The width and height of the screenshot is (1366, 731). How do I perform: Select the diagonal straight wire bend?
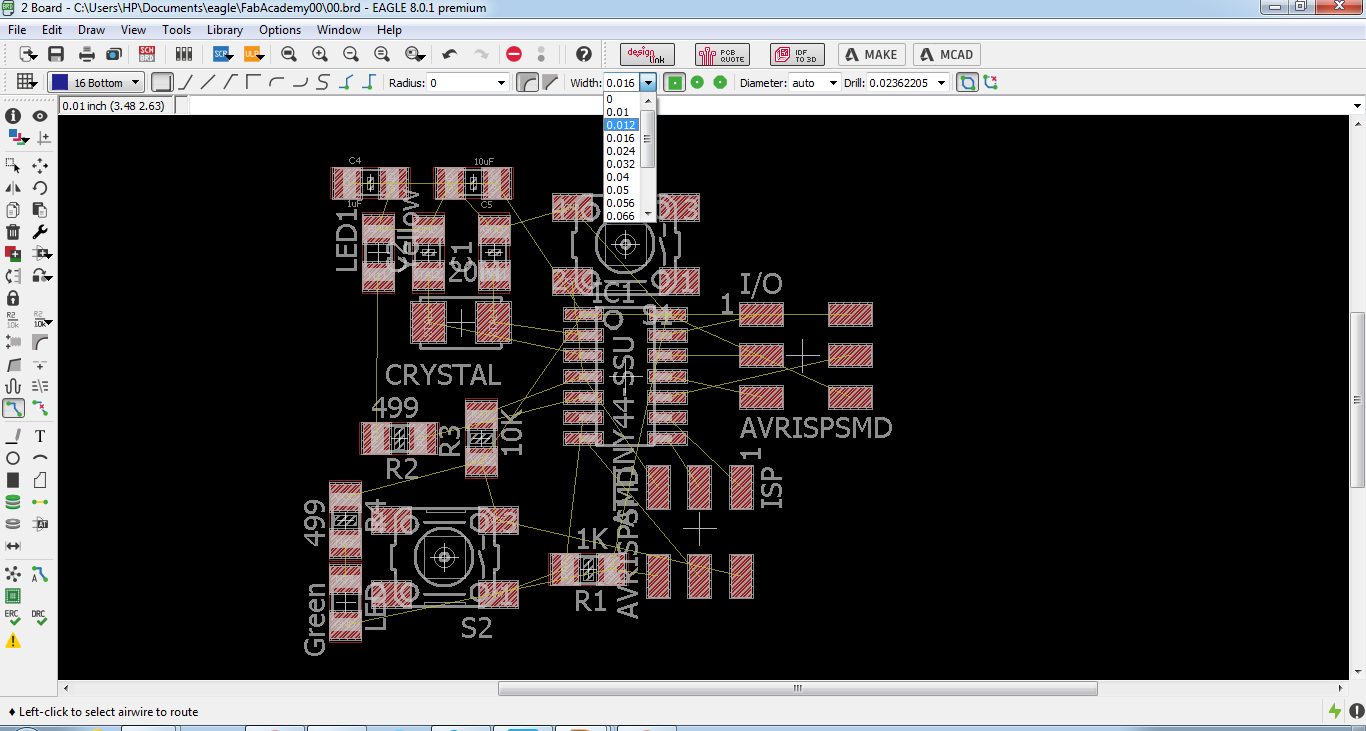point(208,82)
